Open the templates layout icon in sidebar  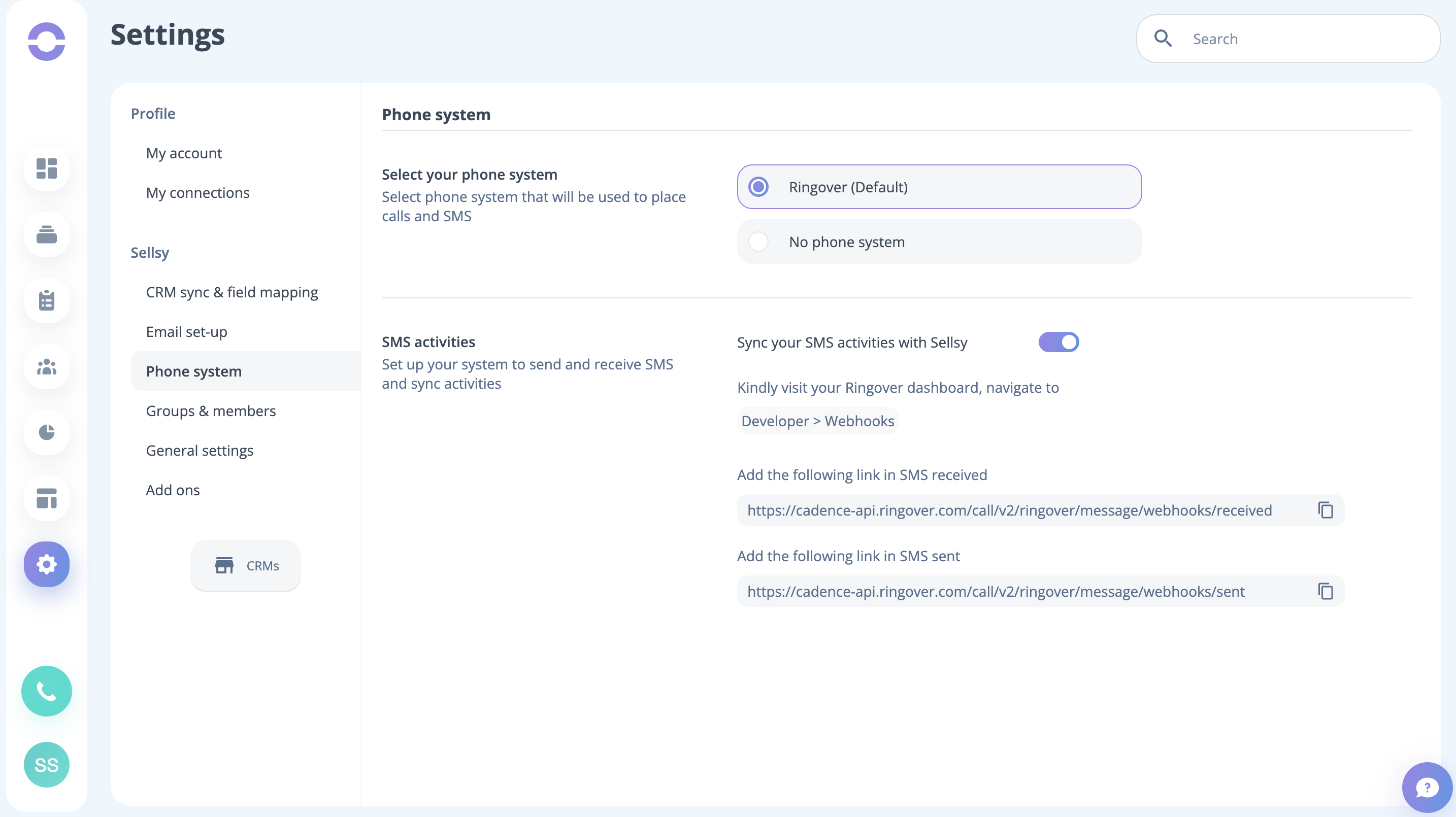(x=46, y=498)
